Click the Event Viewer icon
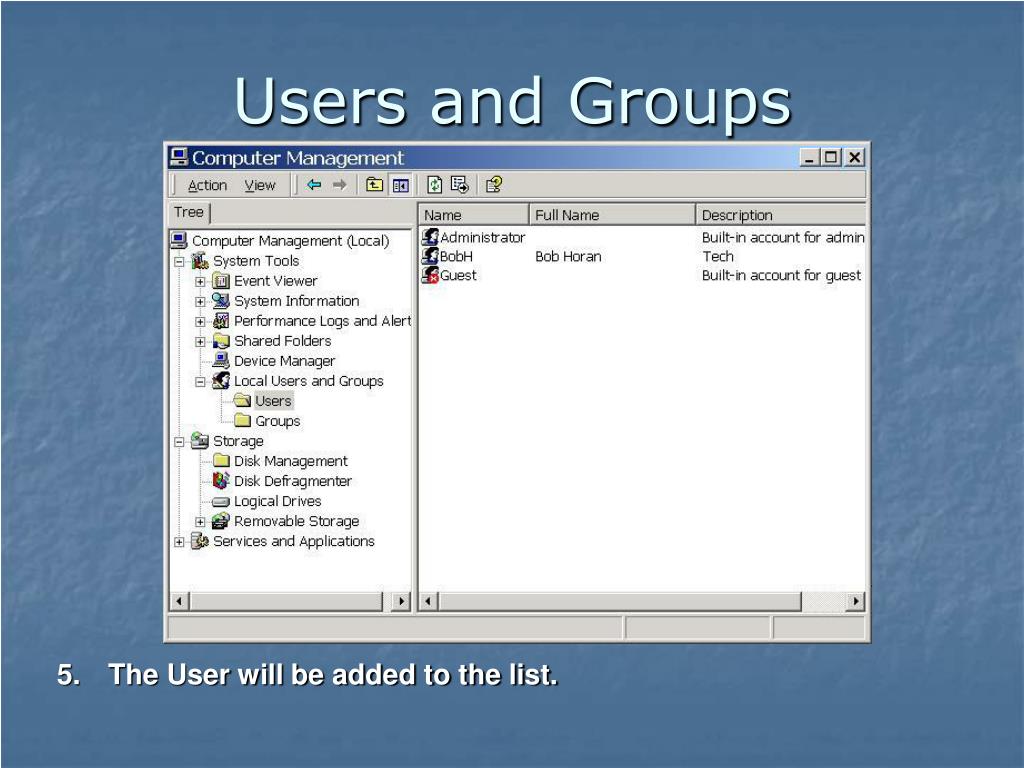The image size is (1024, 768). (x=221, y=281)
